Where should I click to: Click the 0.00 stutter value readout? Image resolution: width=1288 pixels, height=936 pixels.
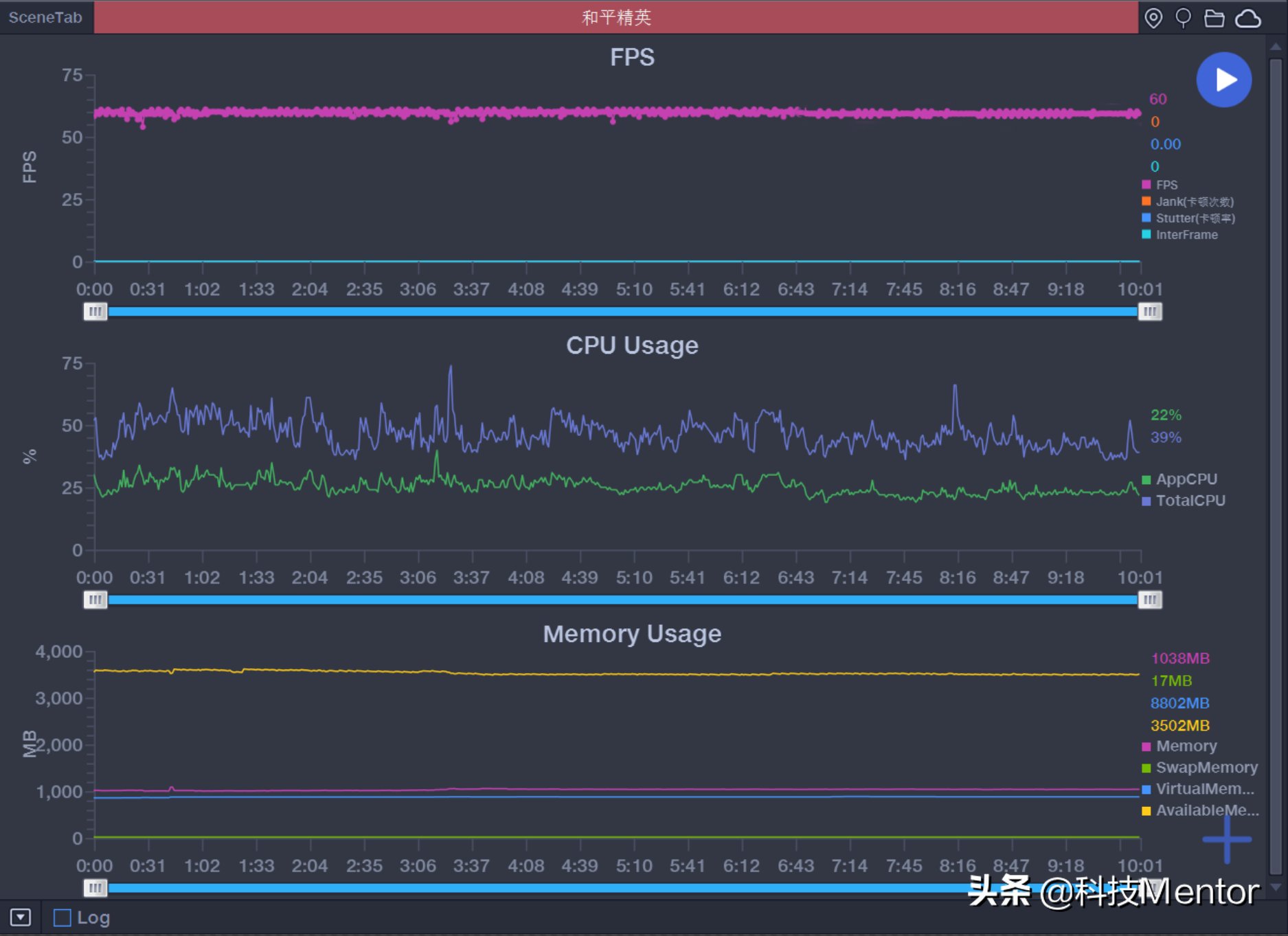point(1166,144)
